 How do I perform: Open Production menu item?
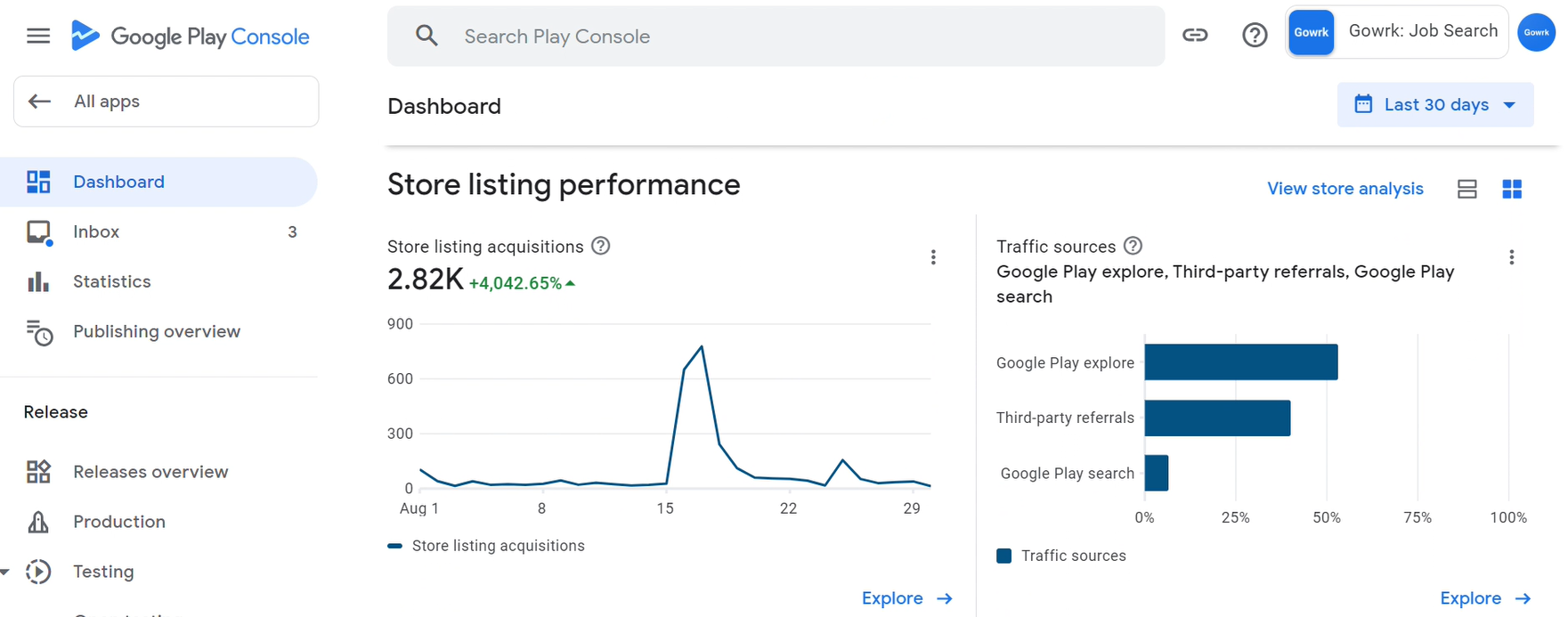pyautogui.click(x=158, y=522)
